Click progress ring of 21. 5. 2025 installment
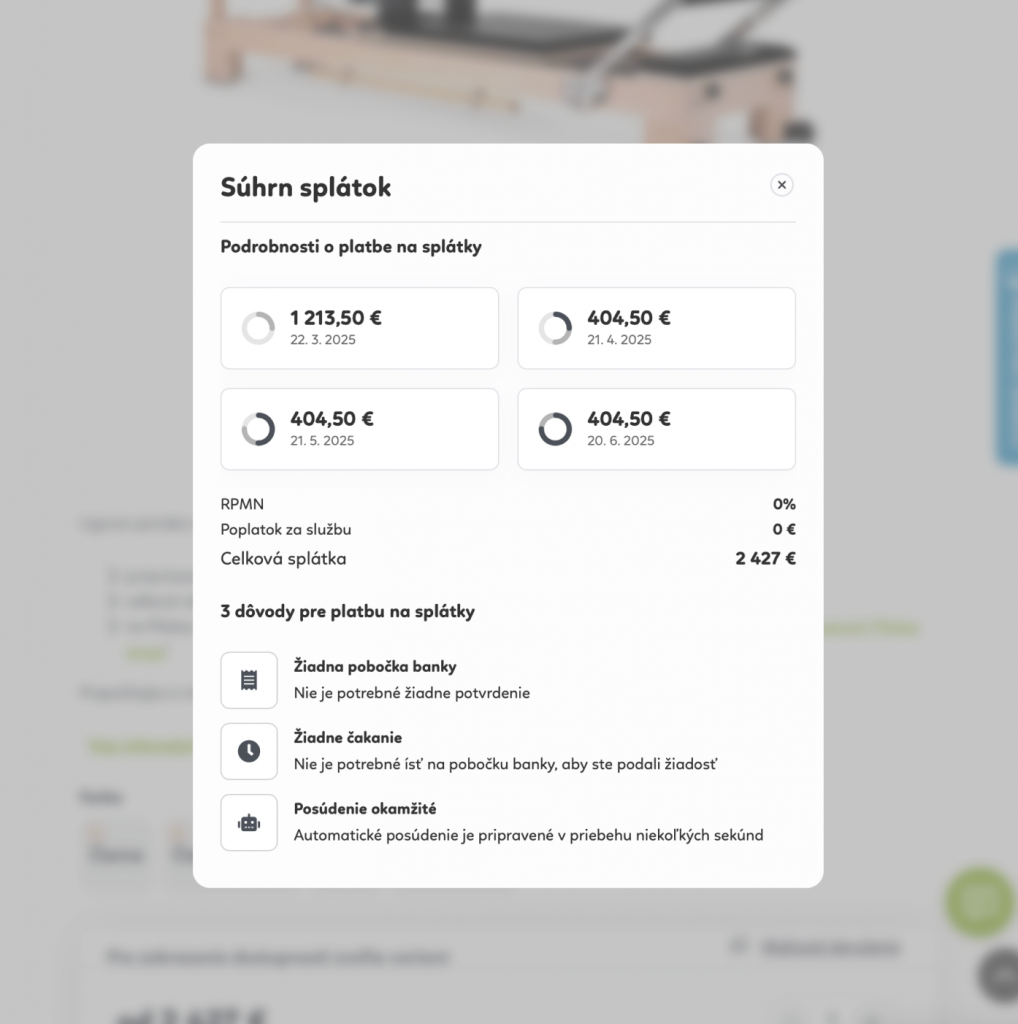 point(259,429)
